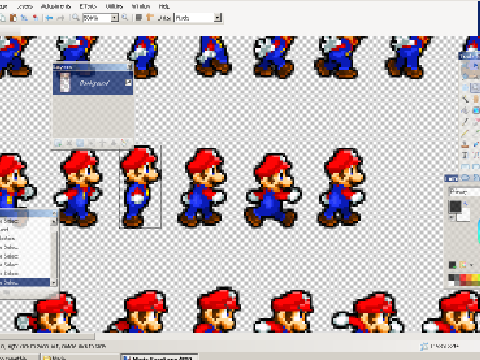Click the Background layer thumbnail

pos(65,82)
